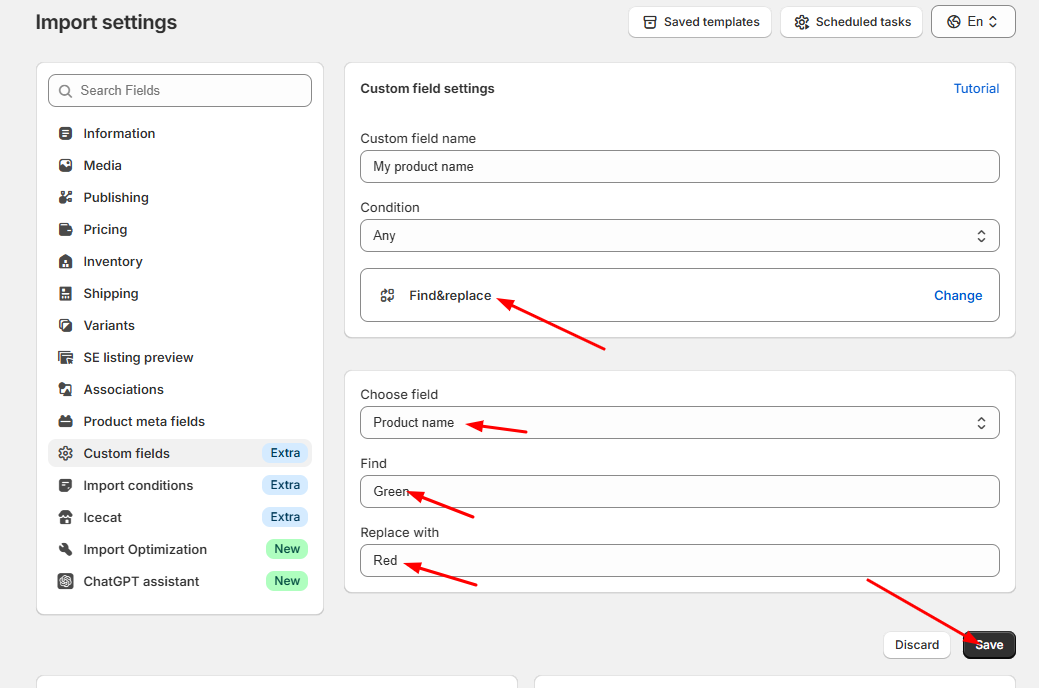
Task: Click the magnifier icon in Search Fields
Action: pyautogui.click(x=65, y=91)
